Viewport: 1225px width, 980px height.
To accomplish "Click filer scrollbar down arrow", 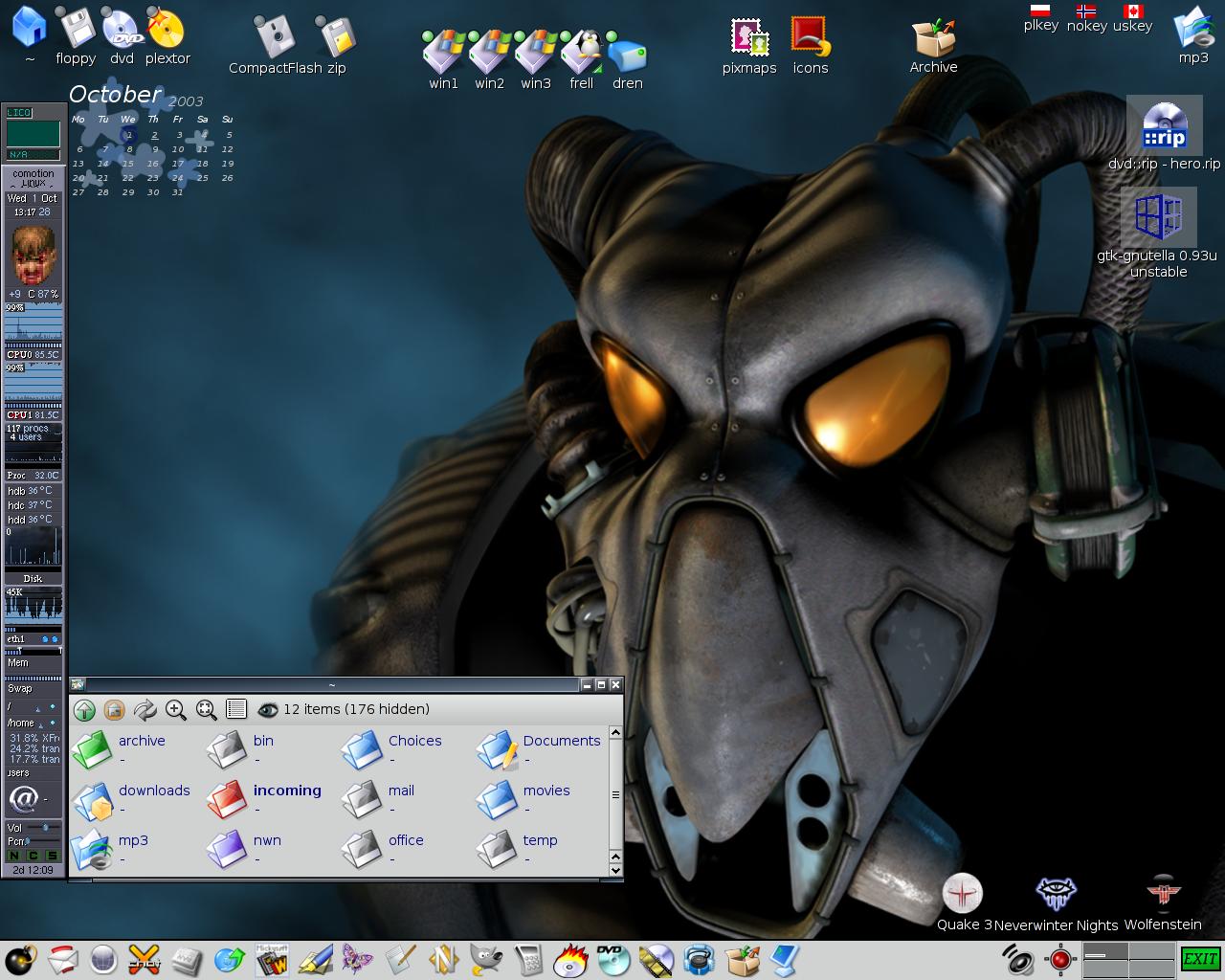I will (615, 870).
